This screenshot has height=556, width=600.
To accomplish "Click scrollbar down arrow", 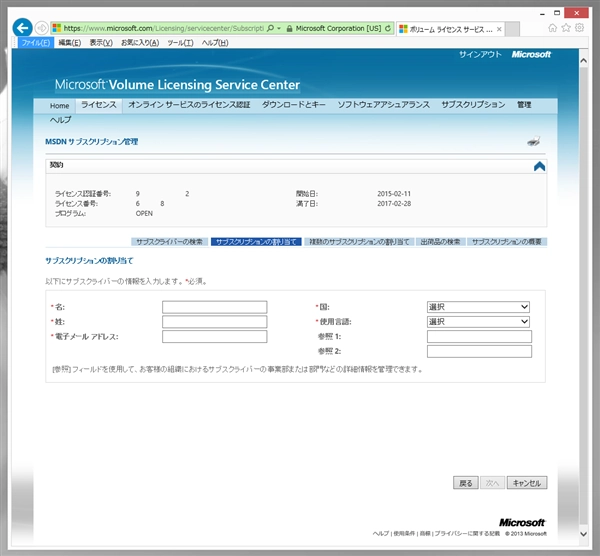I will (x=584, y=534).
